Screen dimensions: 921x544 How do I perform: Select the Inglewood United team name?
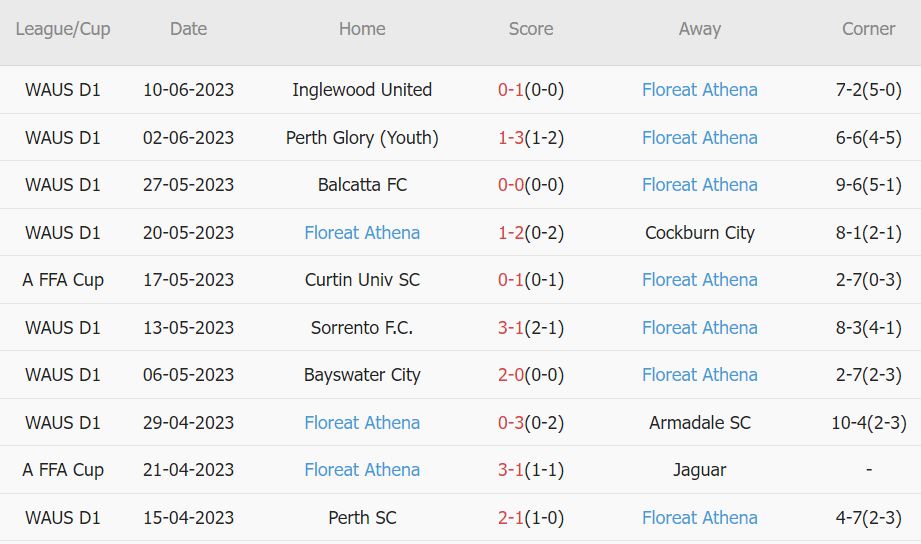point(362,90)
